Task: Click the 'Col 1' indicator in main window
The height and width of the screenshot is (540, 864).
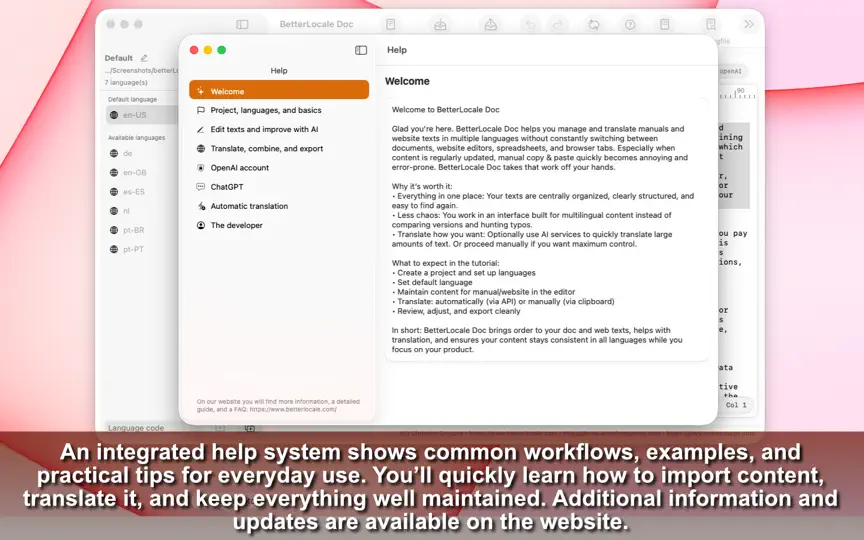Action: point(736,405)
